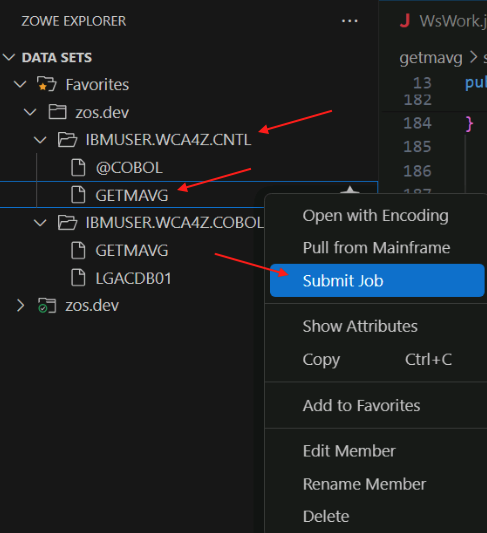Collapse the Favorites folder chevron
Image resolution: width=487 pixels, height=533 pixels.
20,84
